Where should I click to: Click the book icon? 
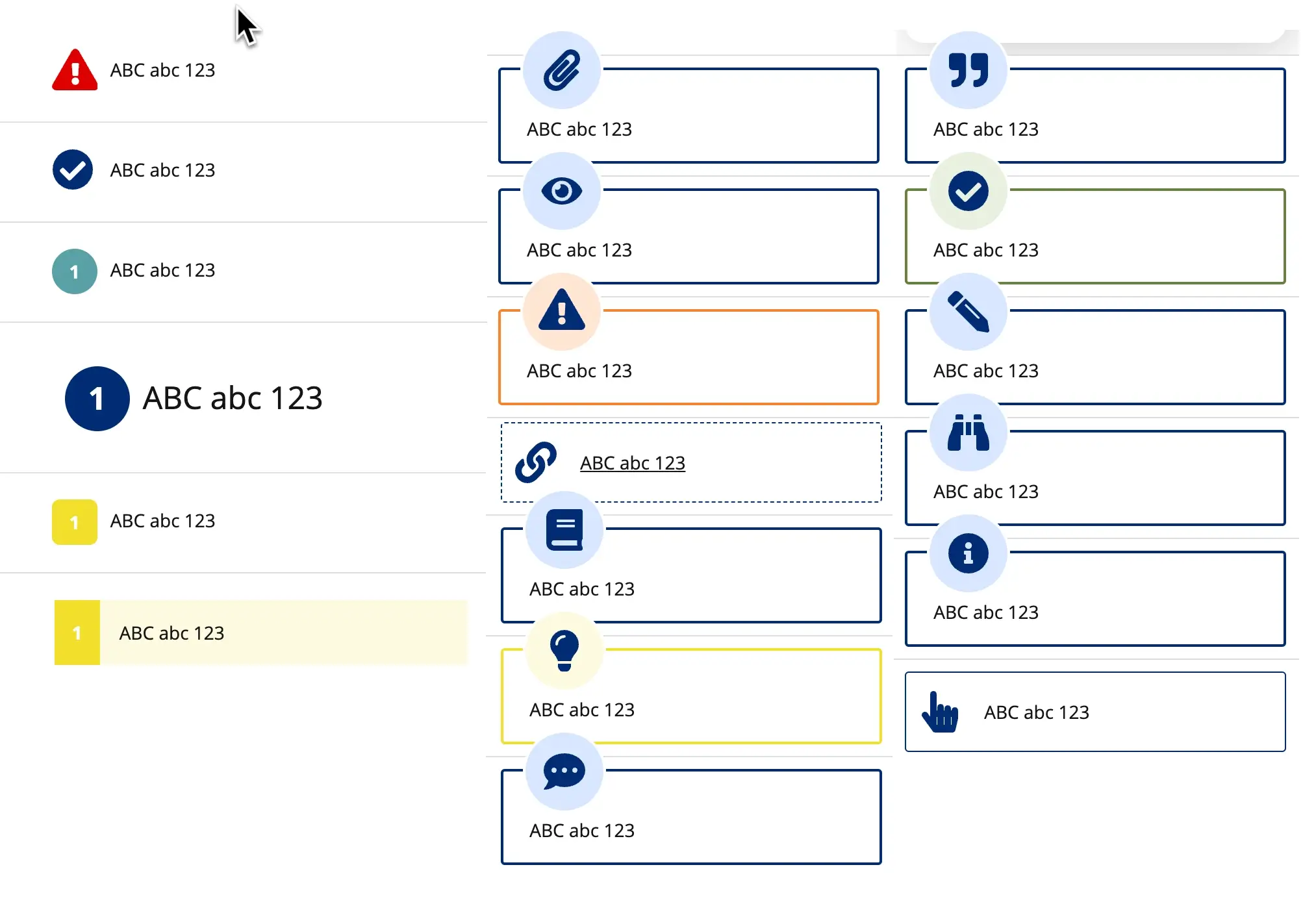click(564, 530)
